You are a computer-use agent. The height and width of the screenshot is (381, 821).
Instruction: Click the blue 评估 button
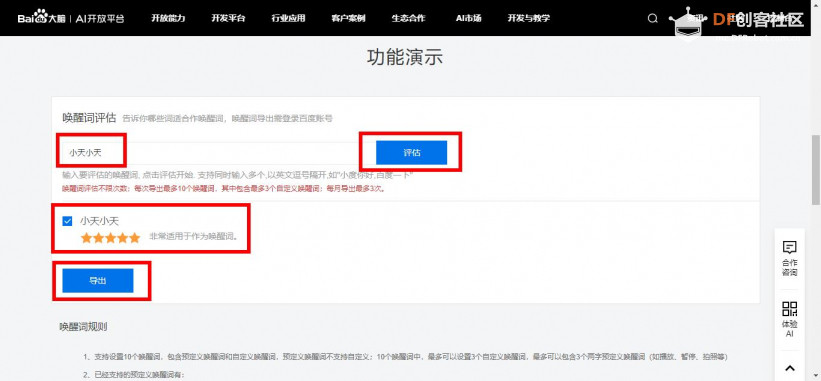412,153
